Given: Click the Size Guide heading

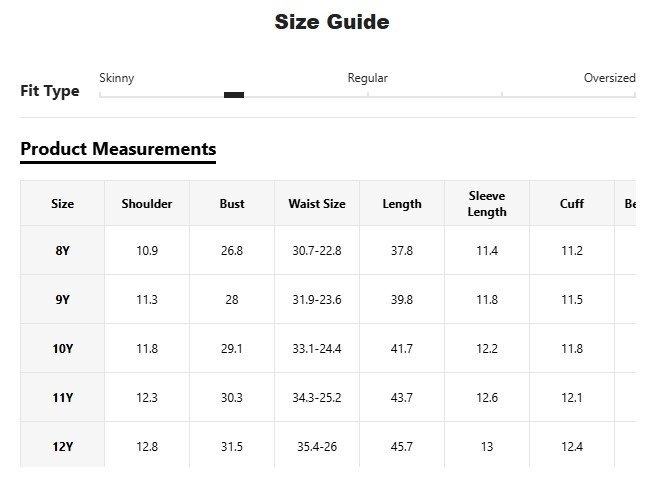Looking at the screenshot, I should pyautogui.click(x=332, y=22).
